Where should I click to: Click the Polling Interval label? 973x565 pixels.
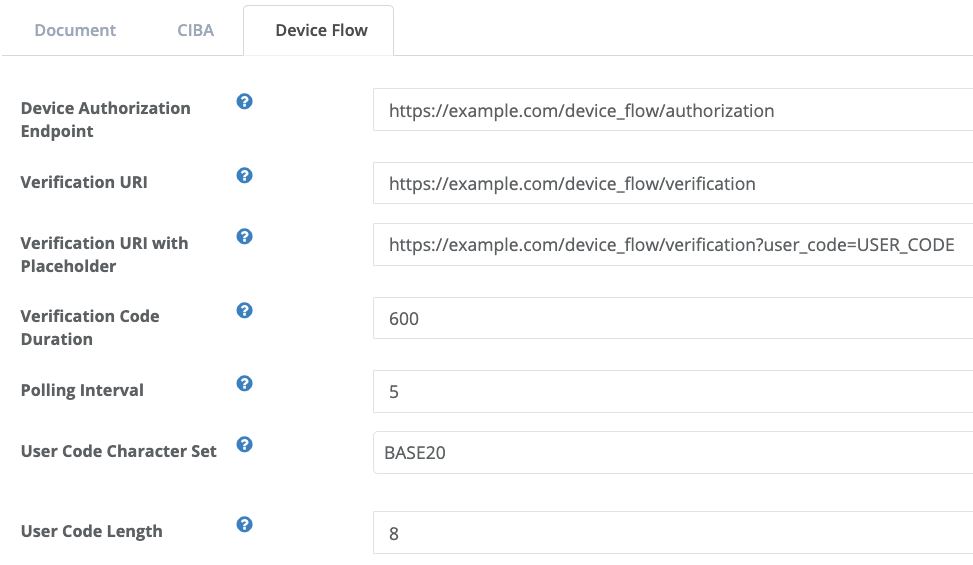click(82, 390)
